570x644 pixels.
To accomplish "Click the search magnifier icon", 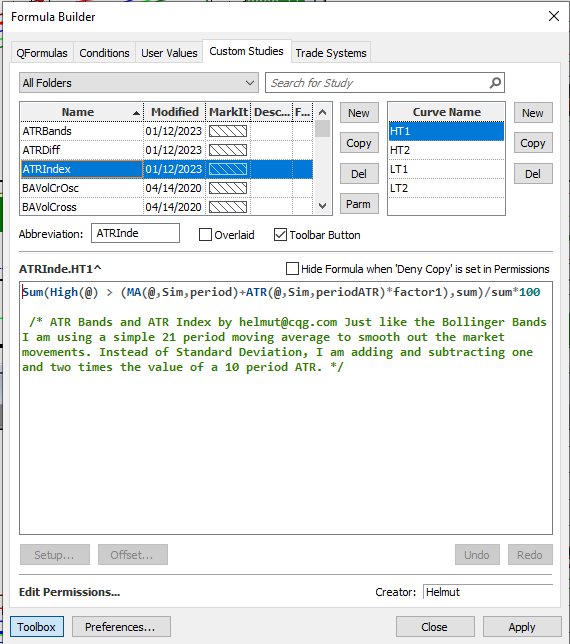I will (495, 83).
